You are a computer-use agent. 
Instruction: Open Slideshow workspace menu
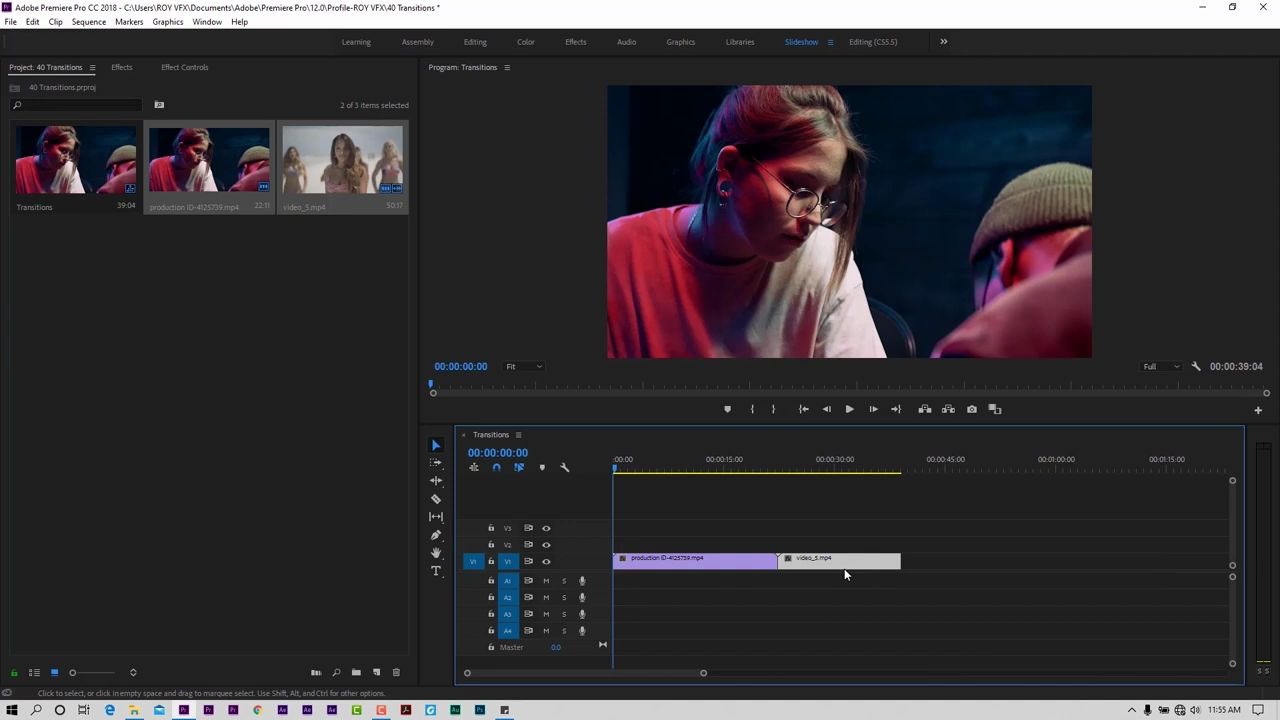[x=830, y=42]
